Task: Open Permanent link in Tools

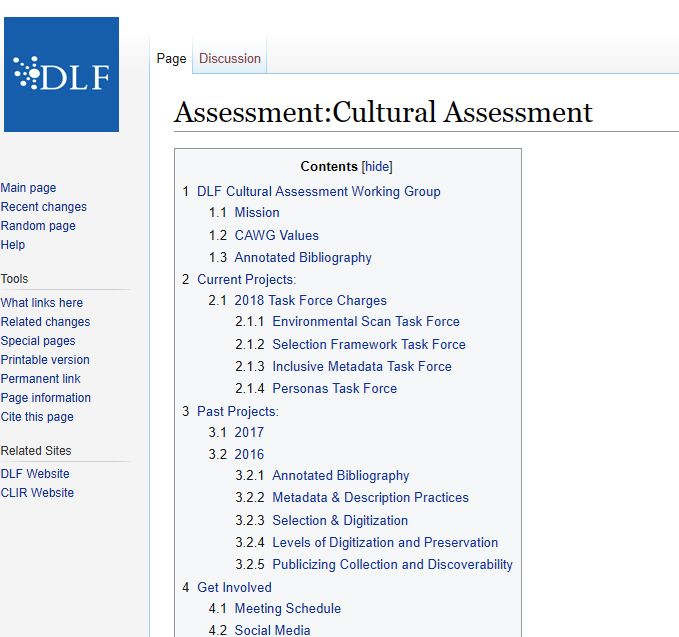Action: pyautogui.click(x=40, y=379)
